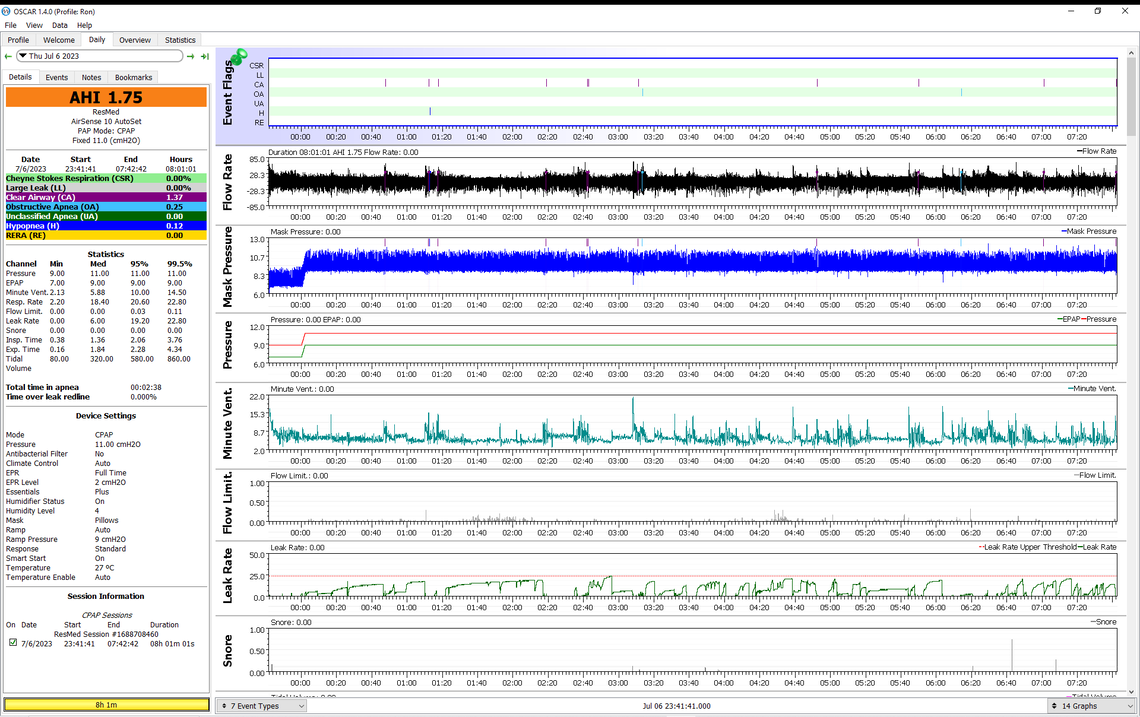This screenshot has width=1140, height=717.
Task: Click the Clear Airway (CA) row
Action: coord(106,197)
